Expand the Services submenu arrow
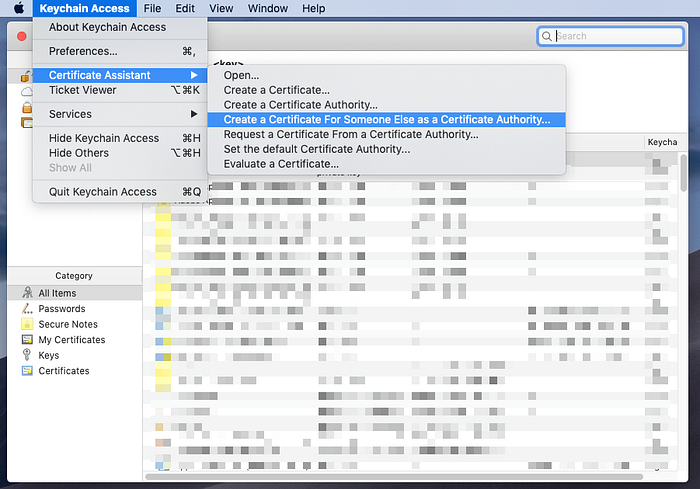The height and width of the screenshot is (489, 700). 194,114
